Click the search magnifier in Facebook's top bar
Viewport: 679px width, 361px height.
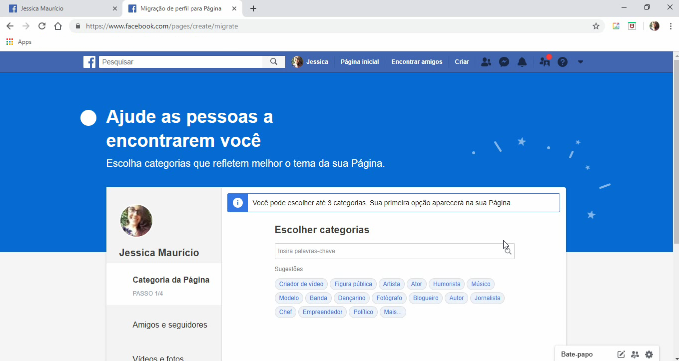pyautogui.click(x=274, y=62)
